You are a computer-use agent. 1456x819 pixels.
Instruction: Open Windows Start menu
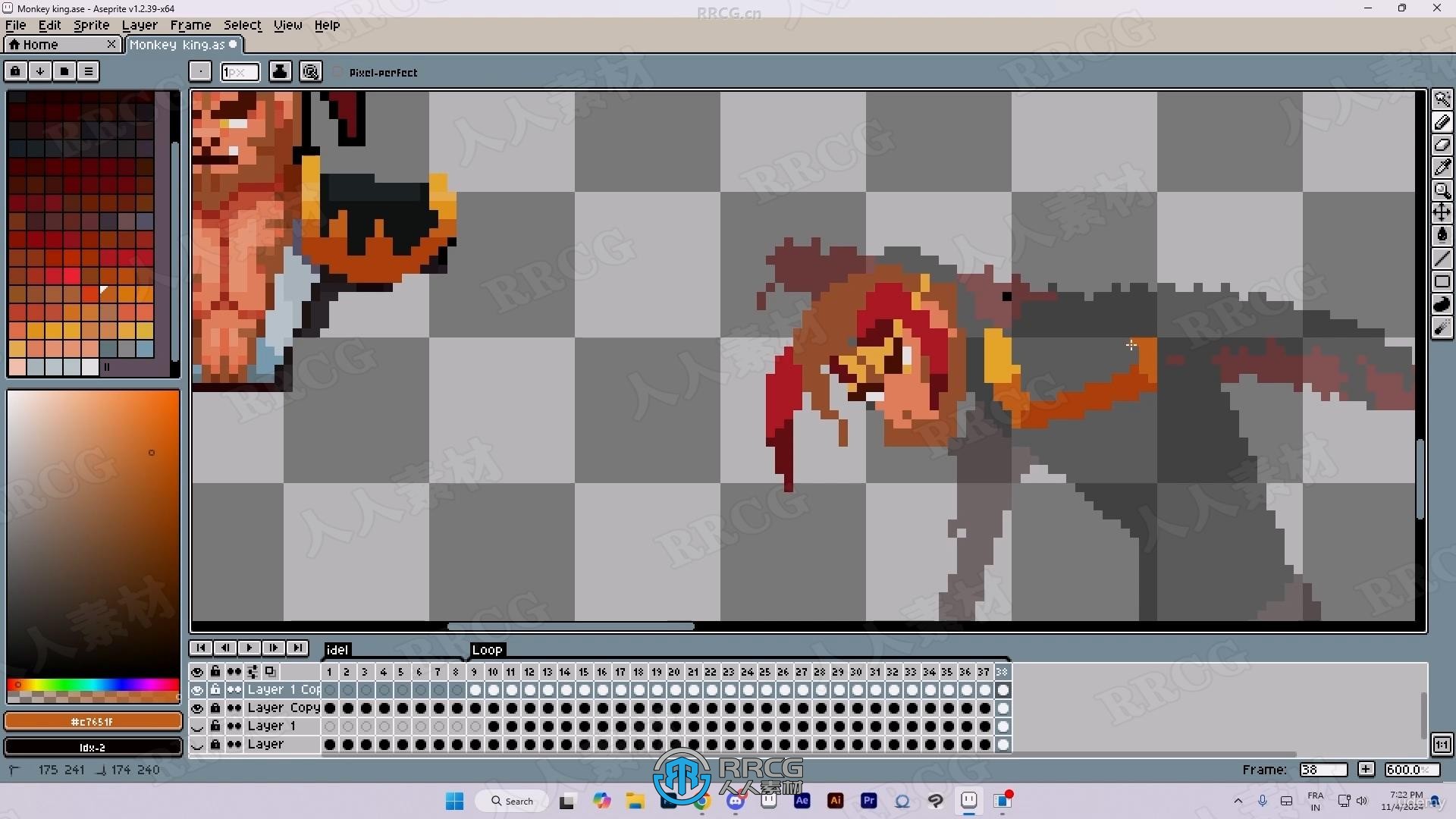click(x=454, y=801)
